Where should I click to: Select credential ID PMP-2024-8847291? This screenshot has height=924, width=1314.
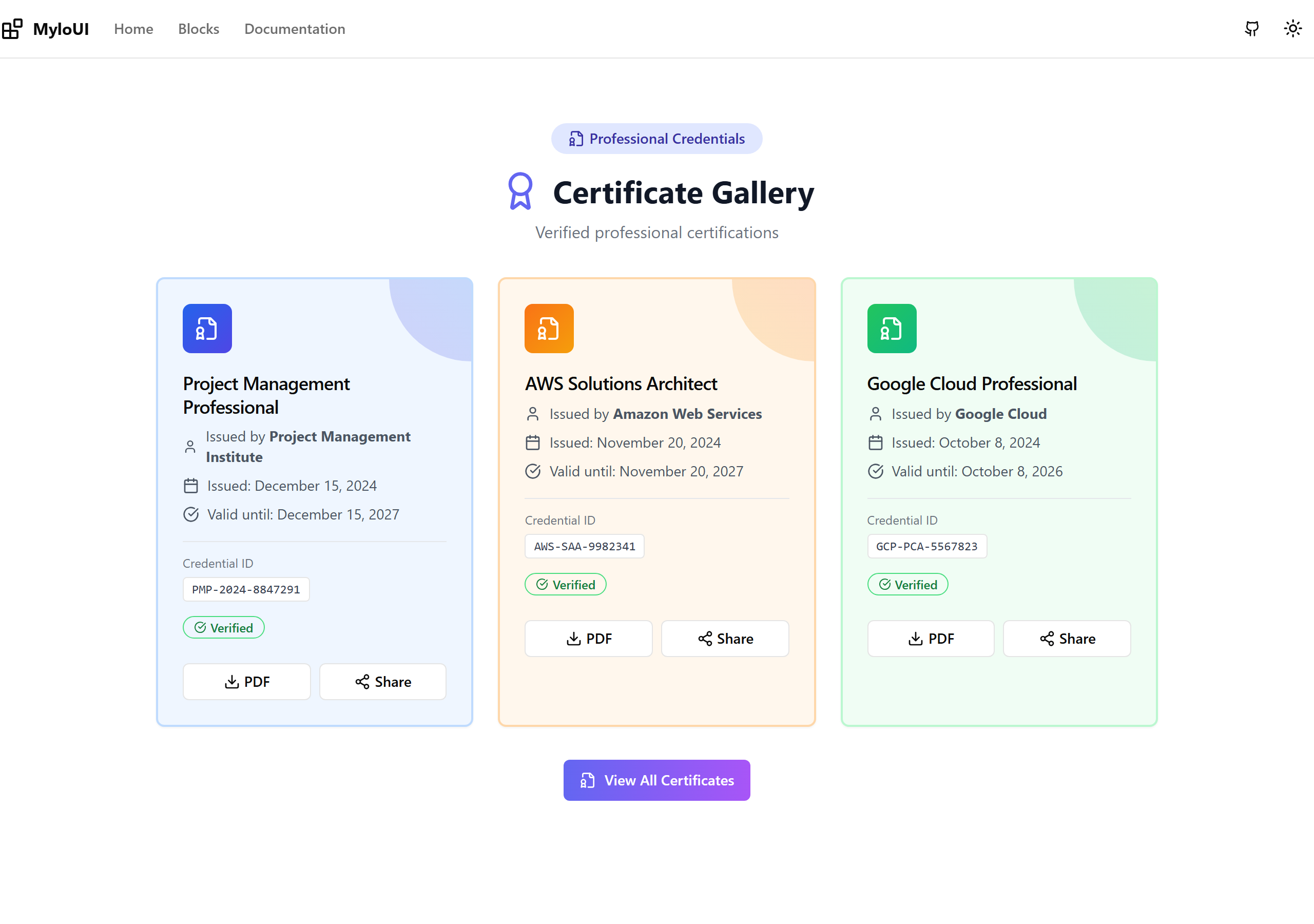coord(246,589)
